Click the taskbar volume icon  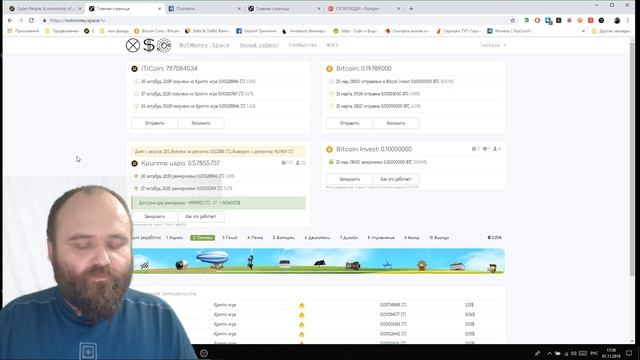click(x=574, y=353)
